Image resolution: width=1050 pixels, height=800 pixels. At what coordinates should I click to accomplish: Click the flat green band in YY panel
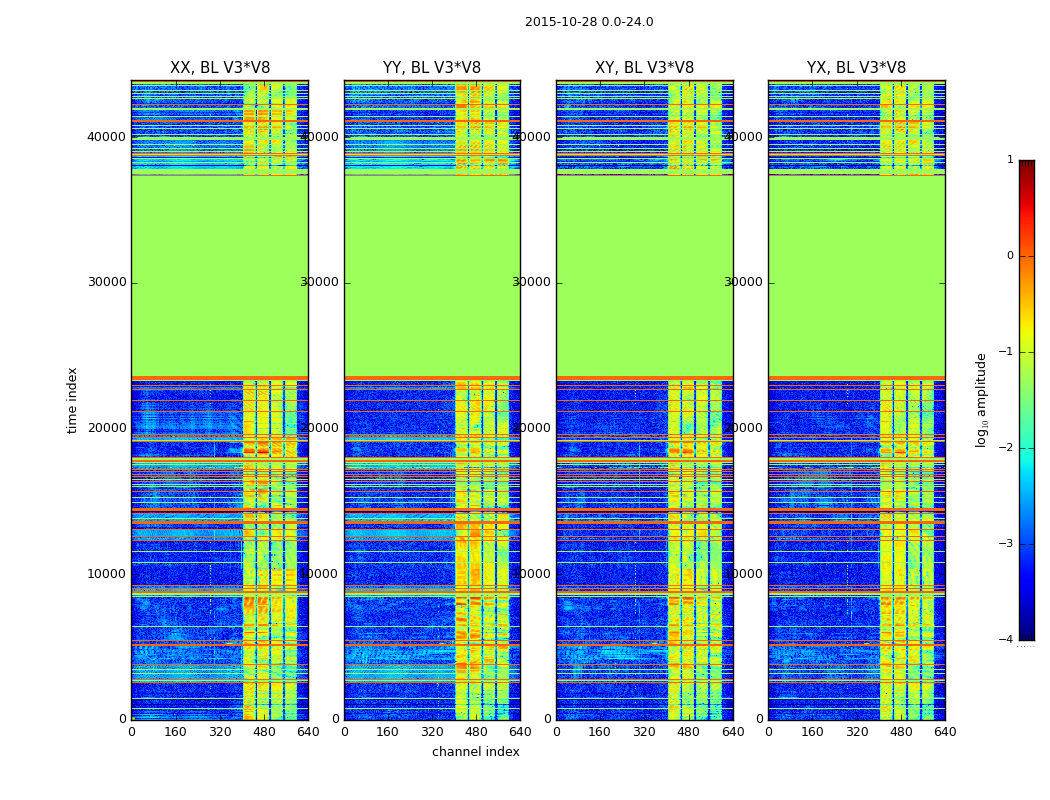(432, 276)
